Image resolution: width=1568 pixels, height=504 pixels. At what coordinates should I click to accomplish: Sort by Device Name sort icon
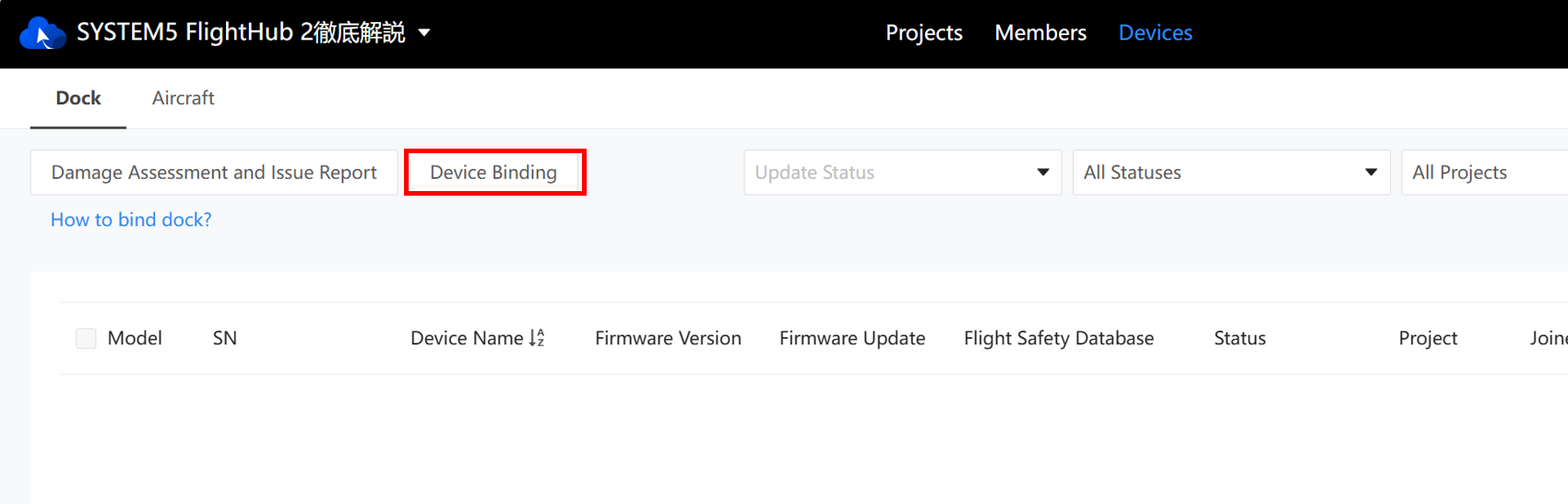coord(537,339)
